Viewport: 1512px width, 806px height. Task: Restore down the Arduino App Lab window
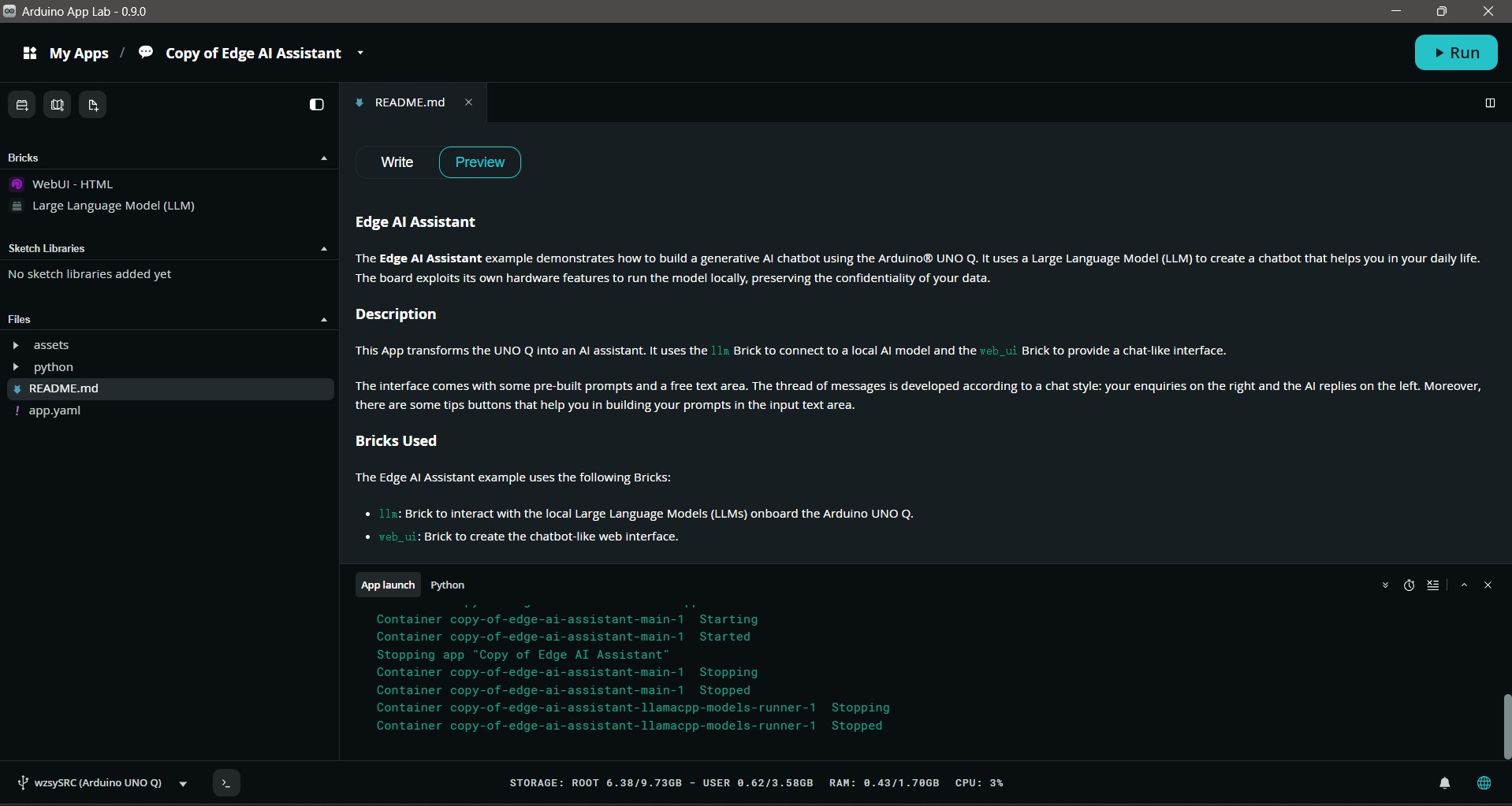(1442, 11)
